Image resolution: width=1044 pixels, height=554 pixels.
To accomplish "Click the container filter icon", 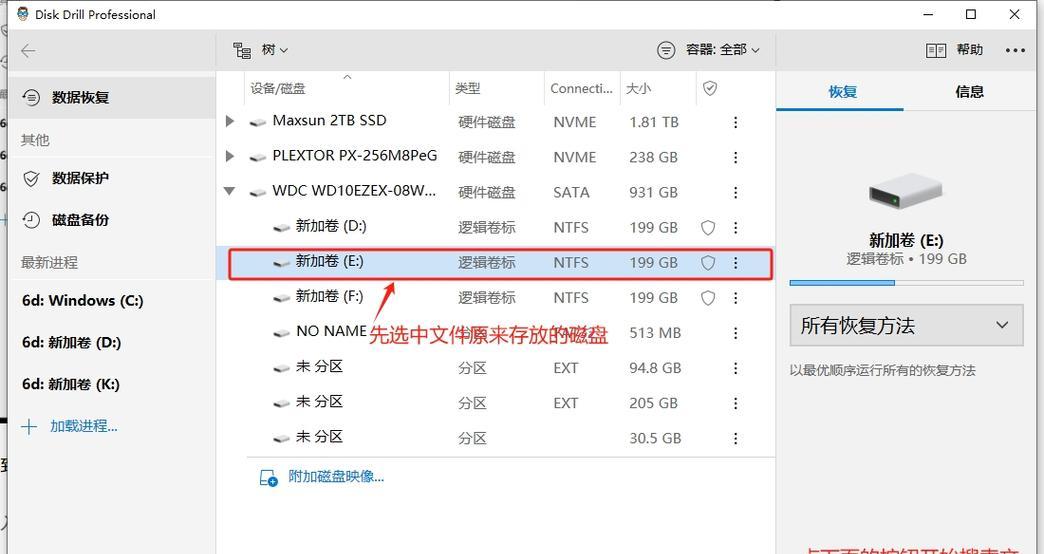I will 666,50.
